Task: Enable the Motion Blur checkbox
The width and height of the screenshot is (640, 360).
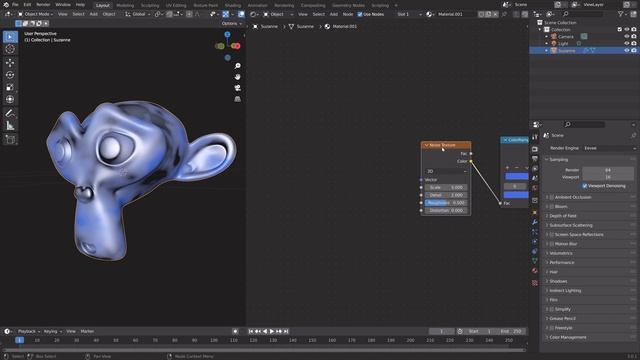Action: click(x=551, y=244)
